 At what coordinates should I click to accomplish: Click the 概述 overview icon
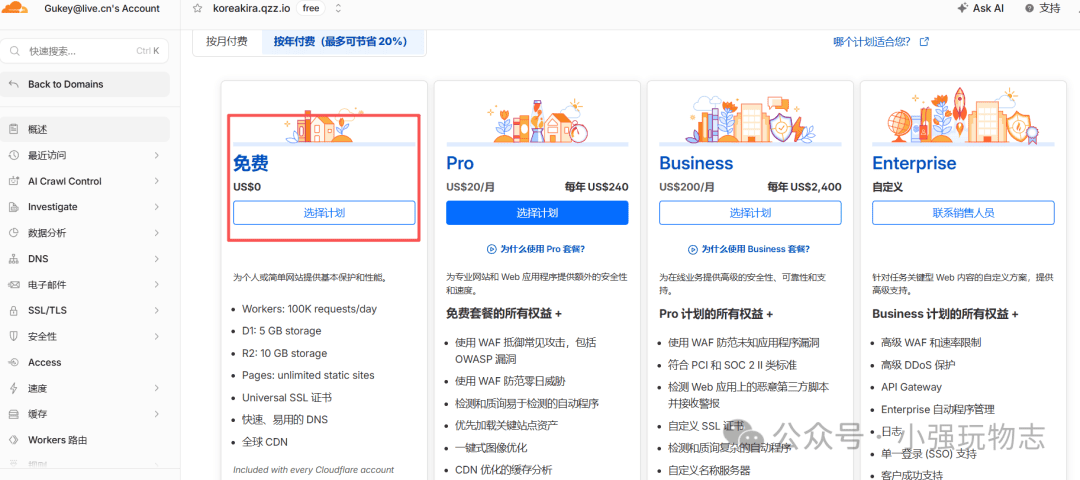pos(14,129)
